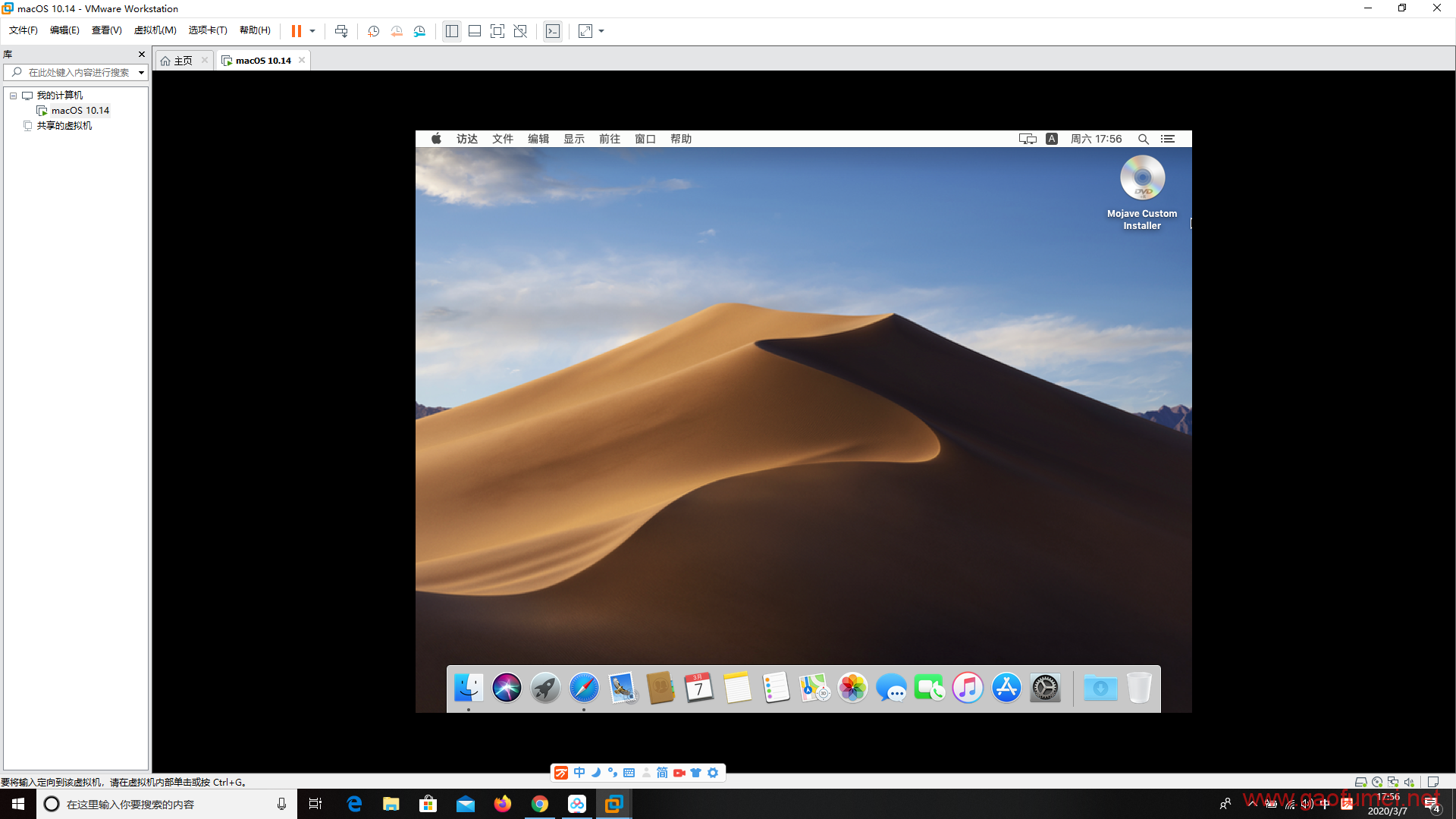Screen dimensions: 1456x819
Task: Open the 虚拟机(M) menu
Action: [x=155, y=30]
